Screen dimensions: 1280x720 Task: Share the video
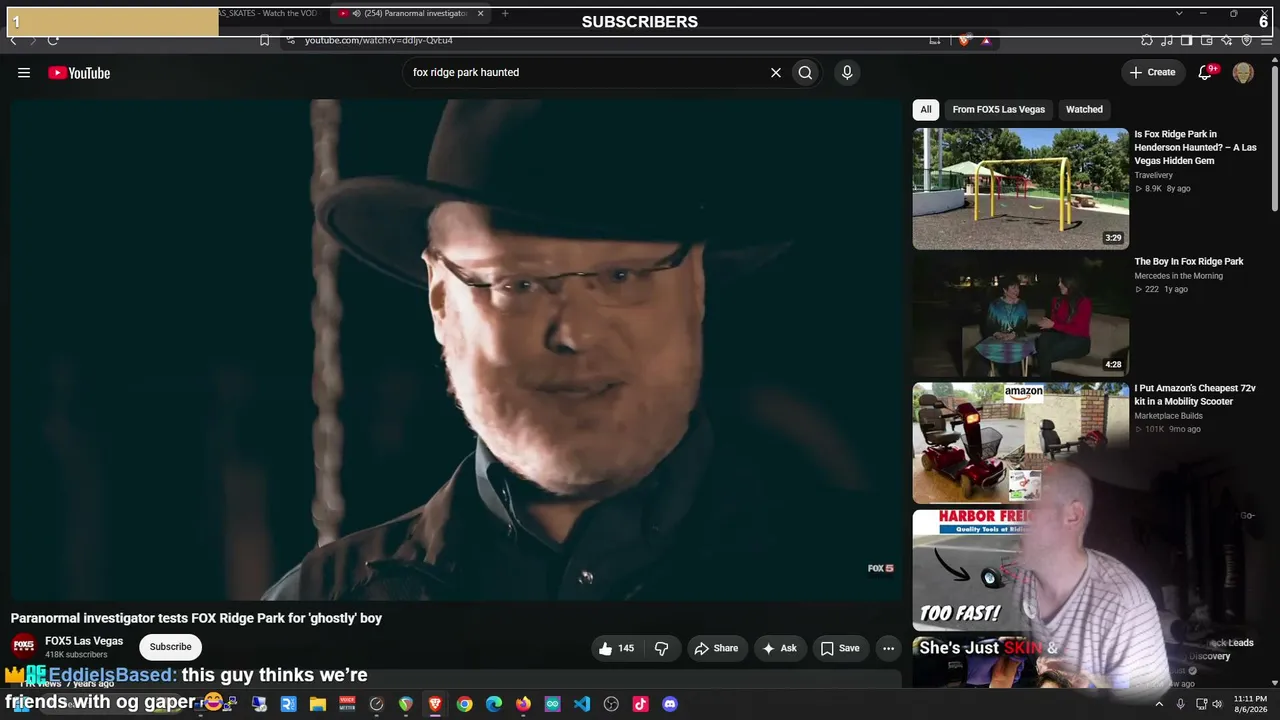[716, 649]
